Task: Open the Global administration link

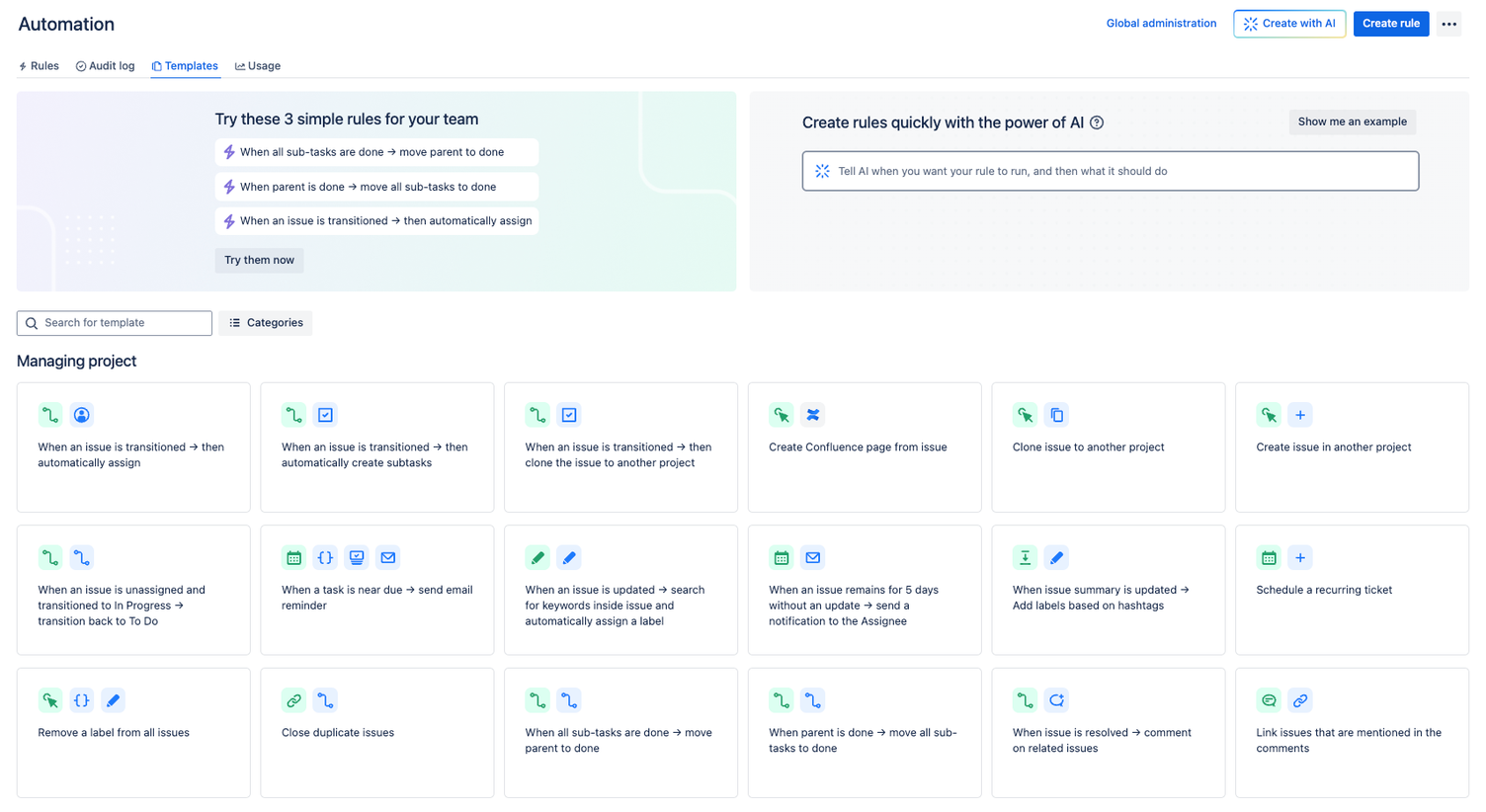Action: coord(1161,24)
